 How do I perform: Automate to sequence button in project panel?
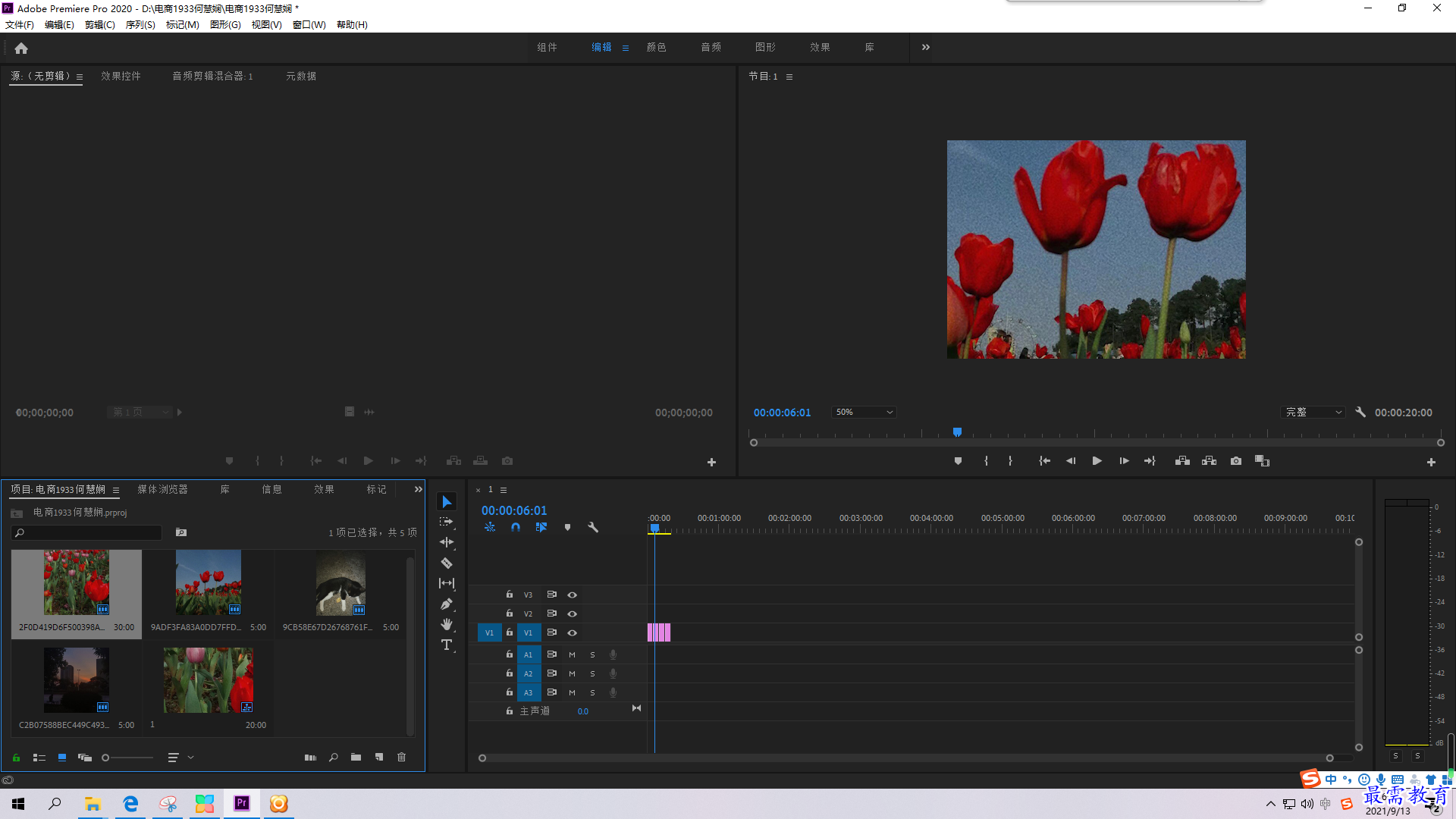click(x=310, y=757)
